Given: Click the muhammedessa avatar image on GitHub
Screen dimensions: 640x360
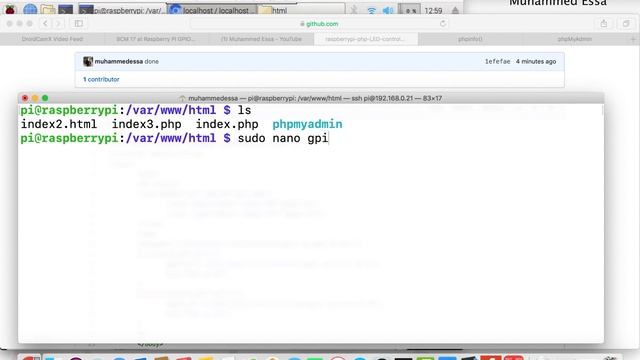Looking at the screenshot, I should tap(88, 62).
